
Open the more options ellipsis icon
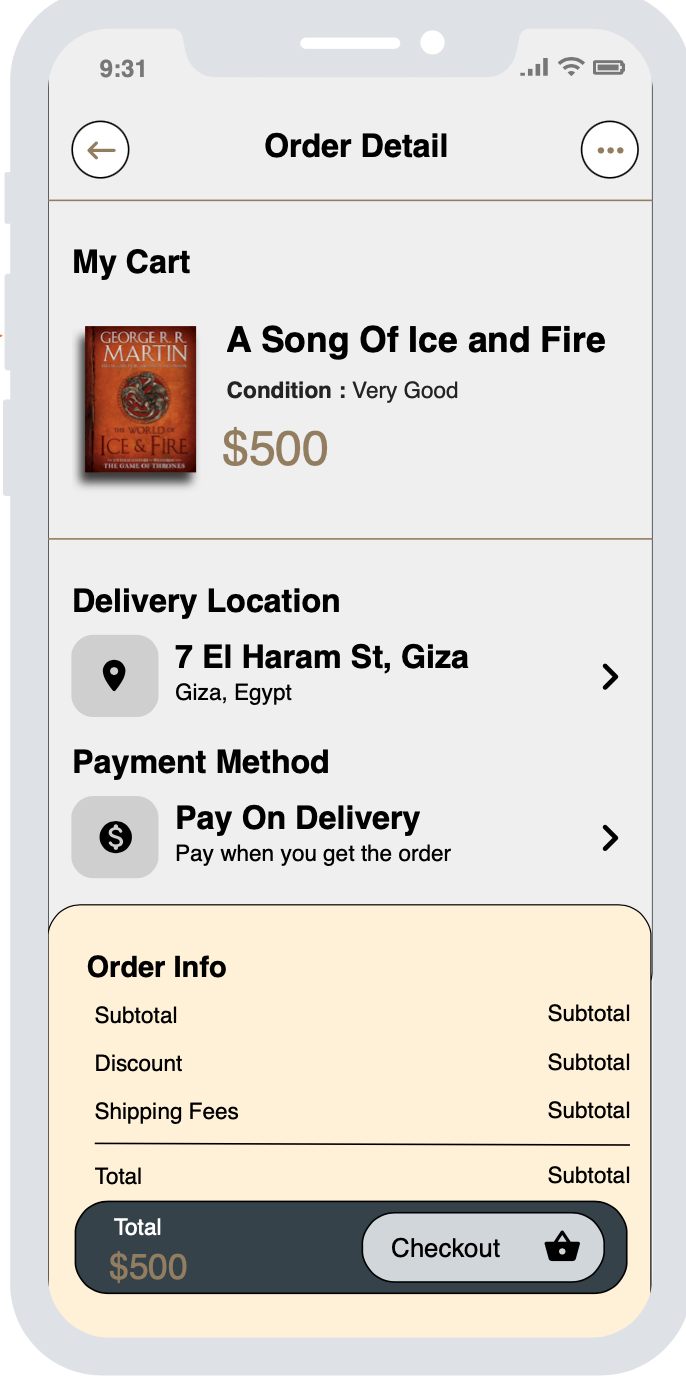point(610,149)
